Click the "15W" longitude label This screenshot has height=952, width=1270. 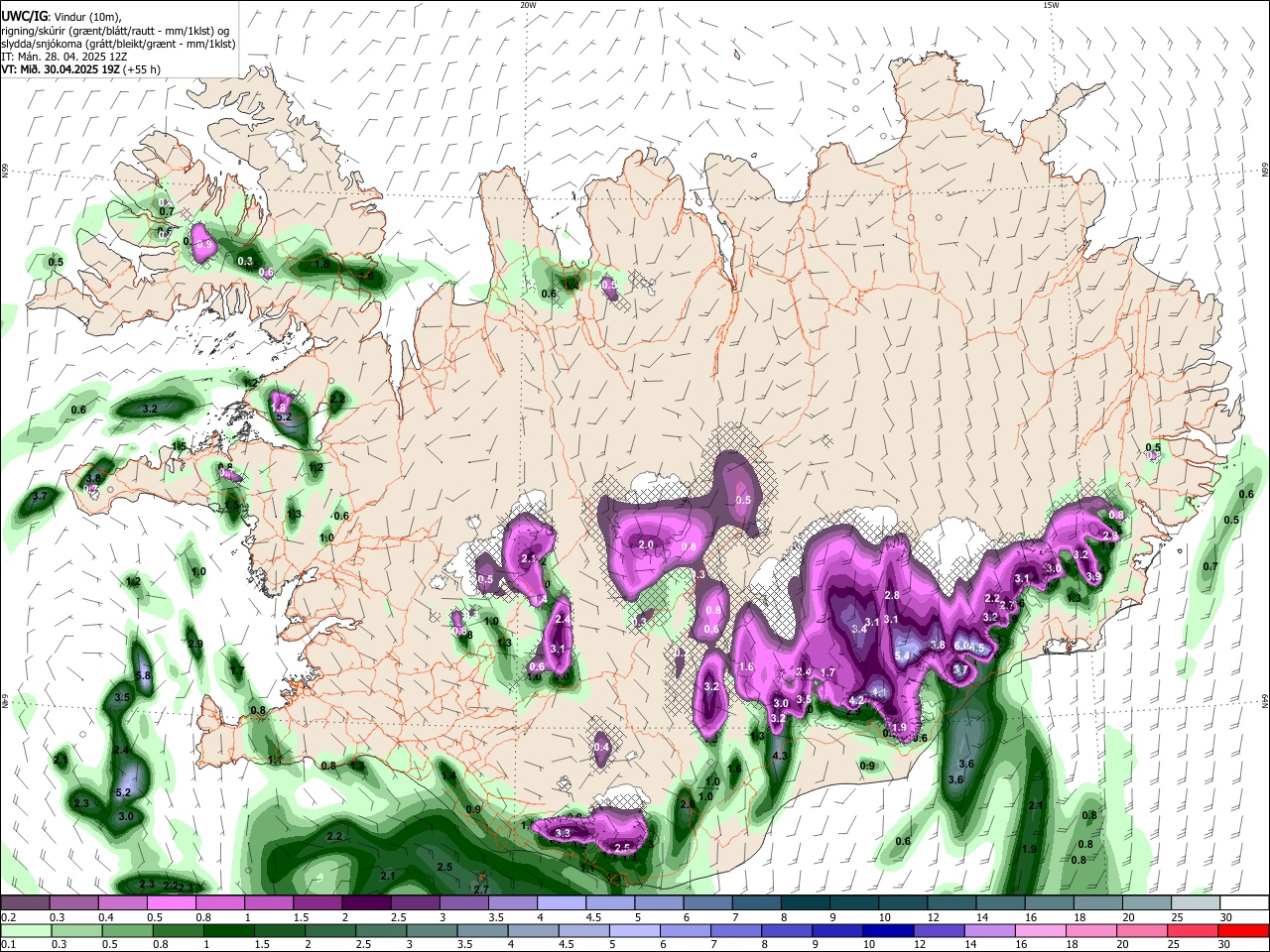(1051, 5)
